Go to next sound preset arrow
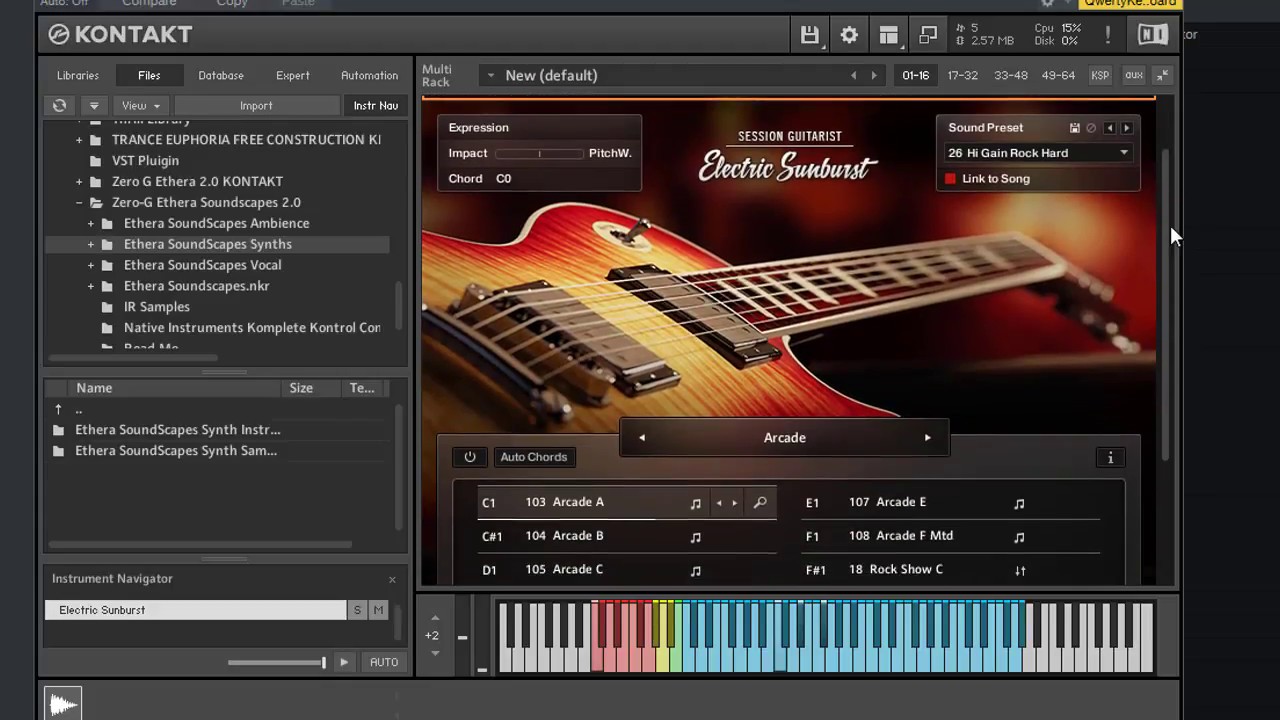Viewport: 1280px width, 720px height. [x=1126, y=128]
